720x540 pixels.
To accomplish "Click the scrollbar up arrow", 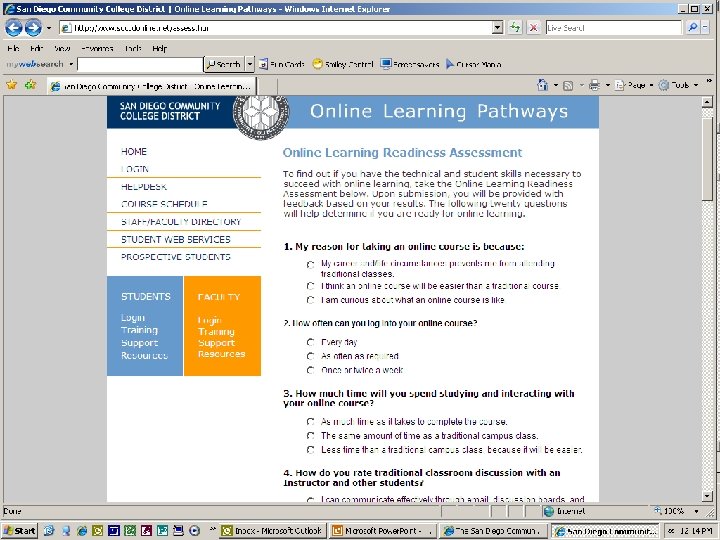I will (x=707, y=102).
